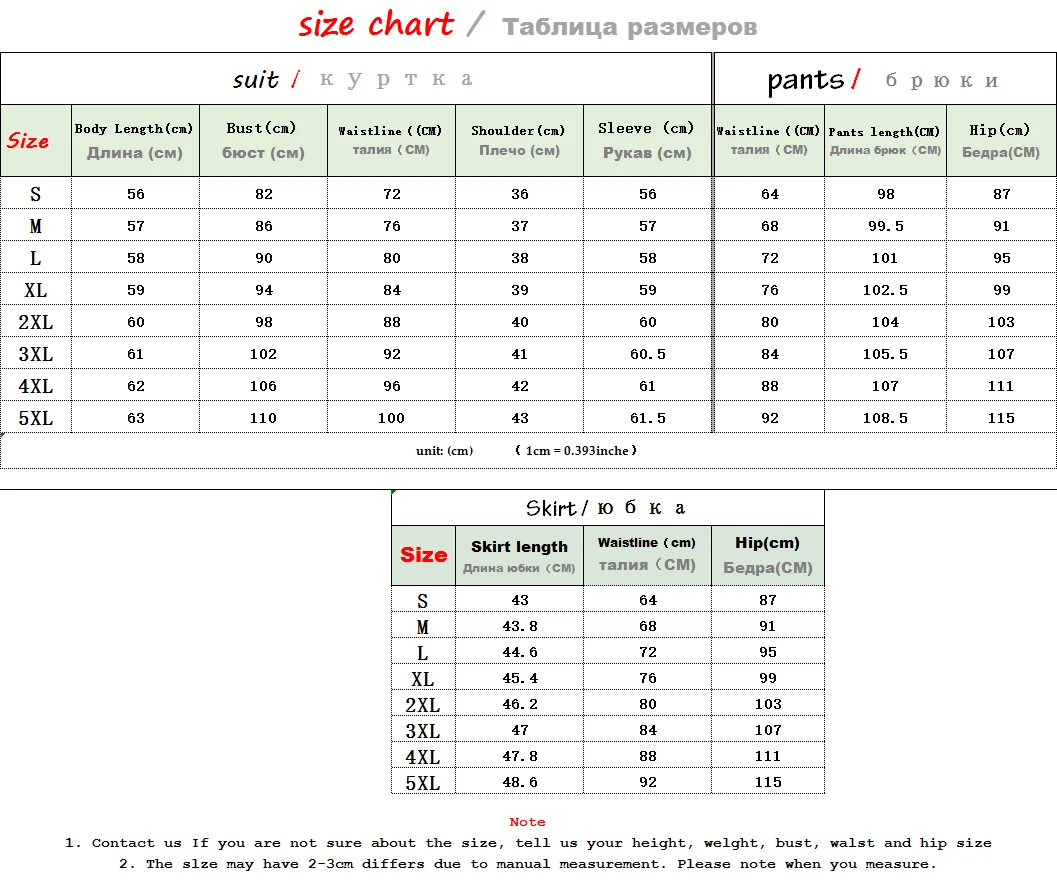1057x891 pixels.
Task: Click bust value '110' for size 5XL
Action: click(263, 419)
